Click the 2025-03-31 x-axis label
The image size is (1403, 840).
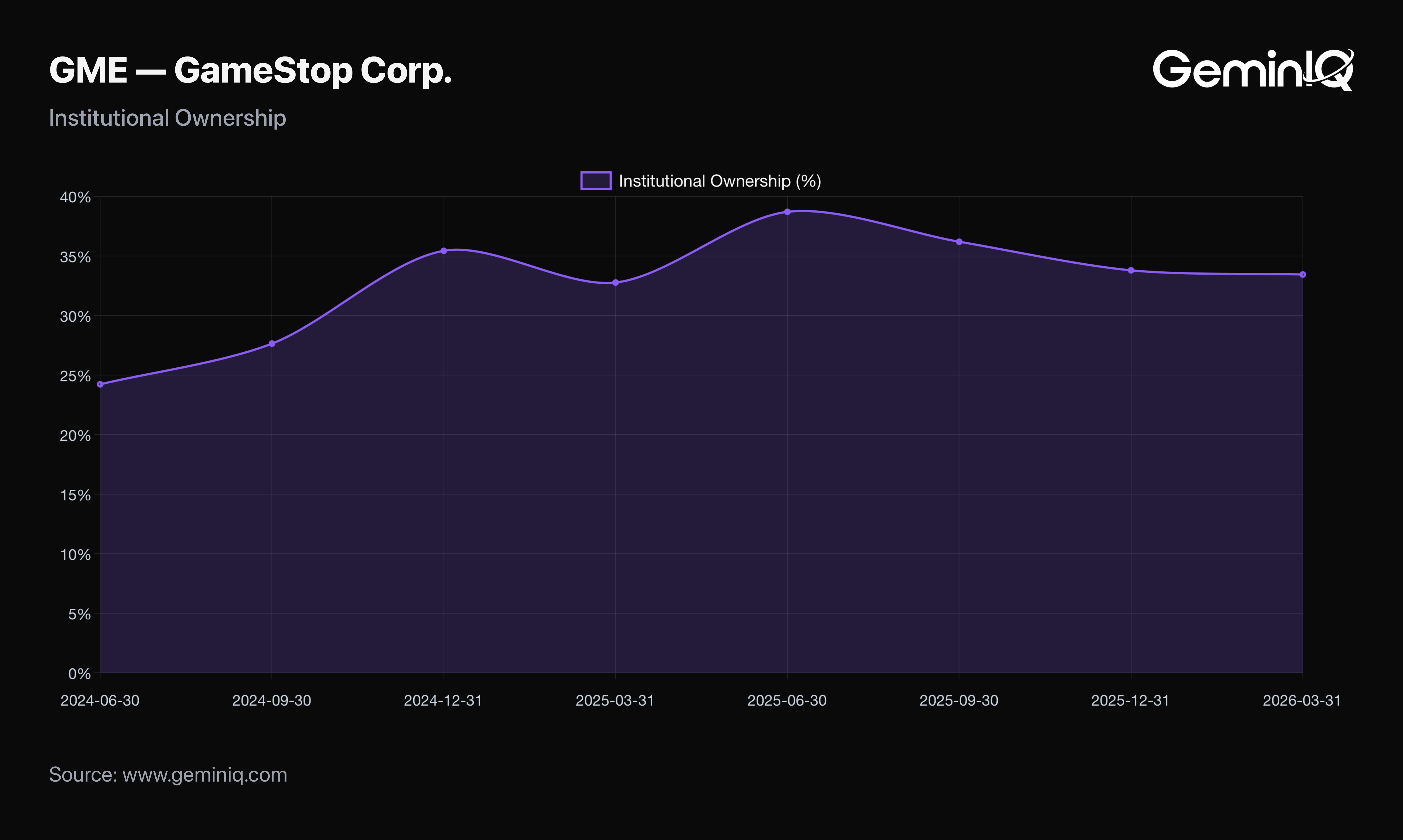coord(615,701)
